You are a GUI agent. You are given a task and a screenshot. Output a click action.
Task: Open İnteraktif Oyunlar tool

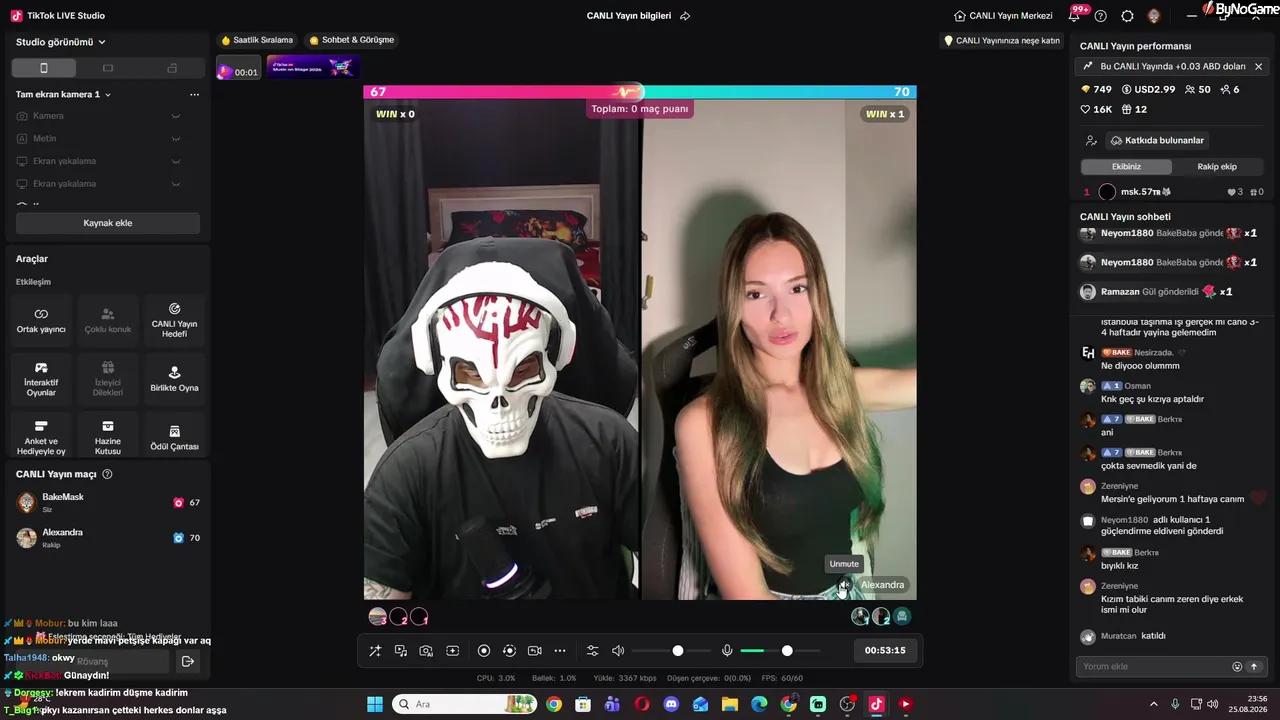41,379
